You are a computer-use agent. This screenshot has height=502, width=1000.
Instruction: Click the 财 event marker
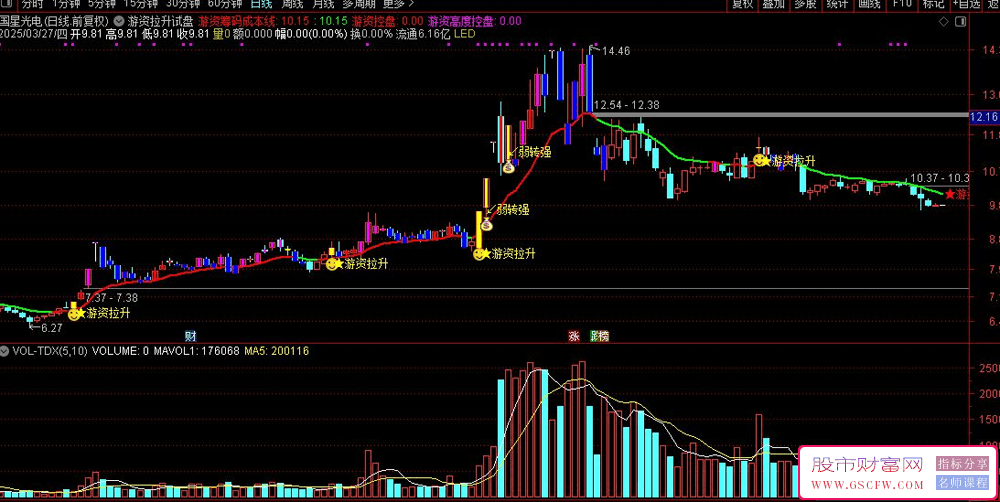189,336
